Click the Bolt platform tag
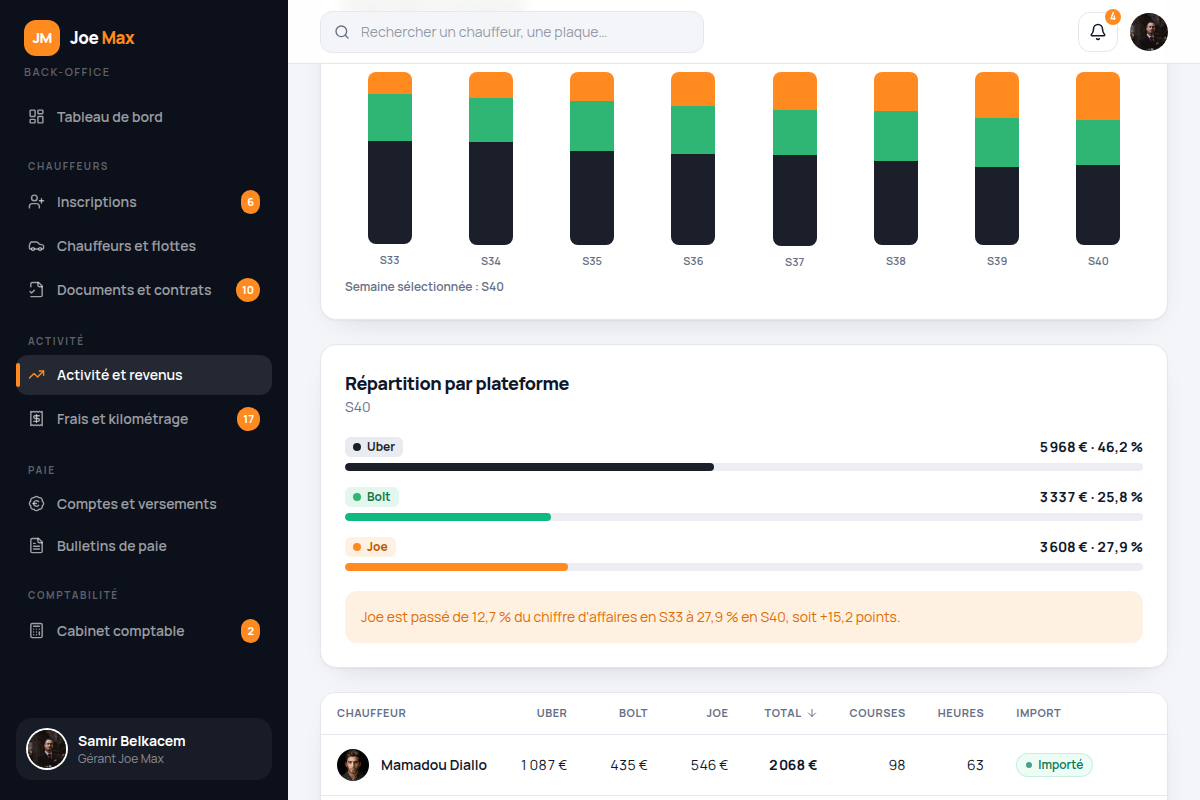The height and width of the screenshot is (800, 1200). tap(372, 497)
